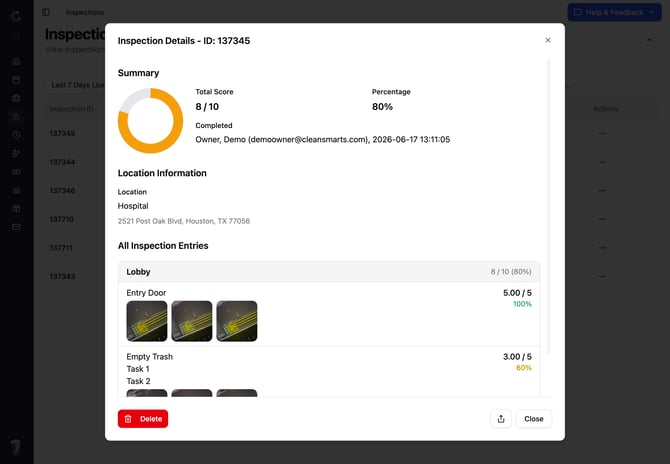Open the Last 7 Days date filter

tap(77, 85)
